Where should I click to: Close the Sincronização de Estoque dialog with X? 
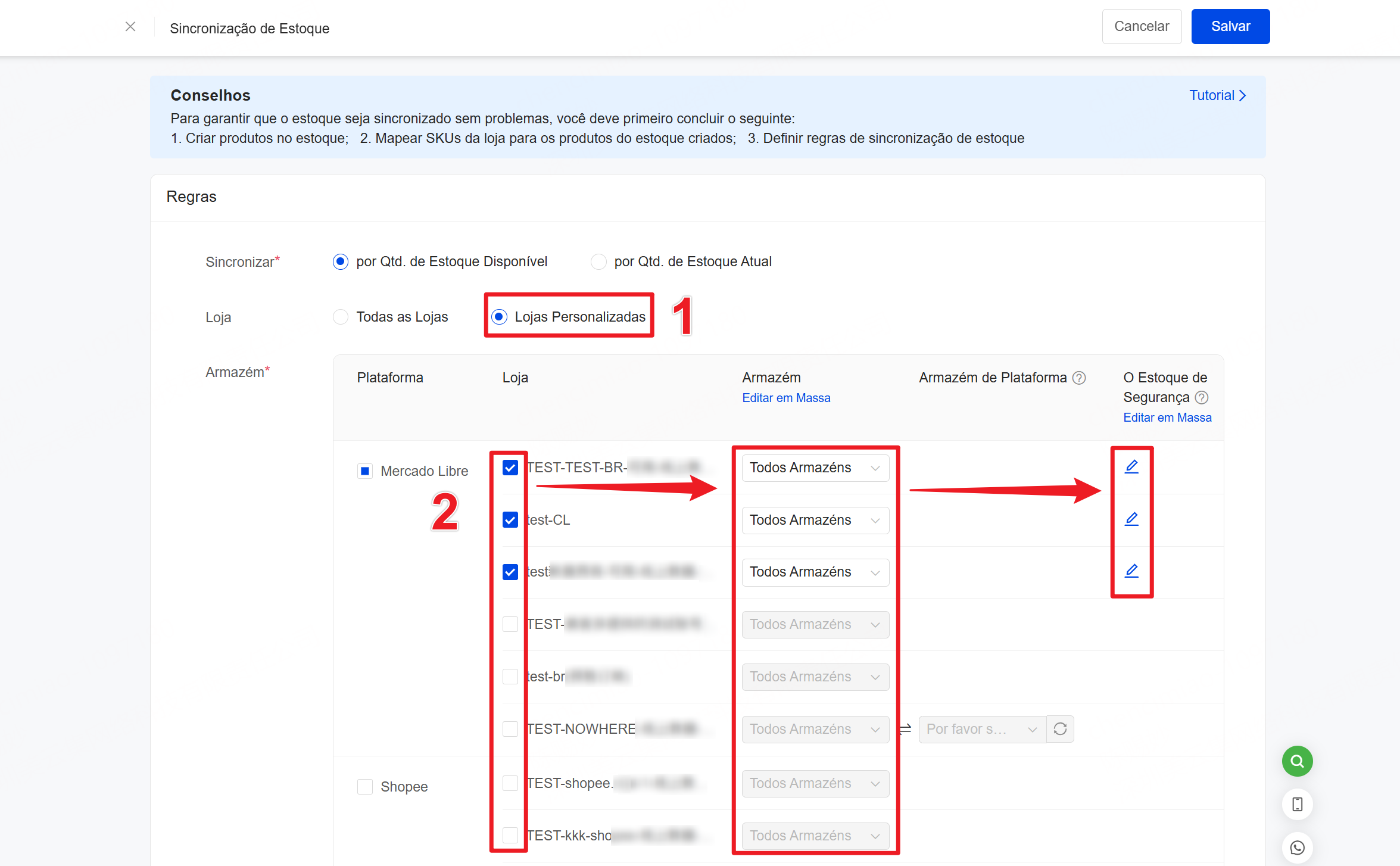(x=130, y=27)
